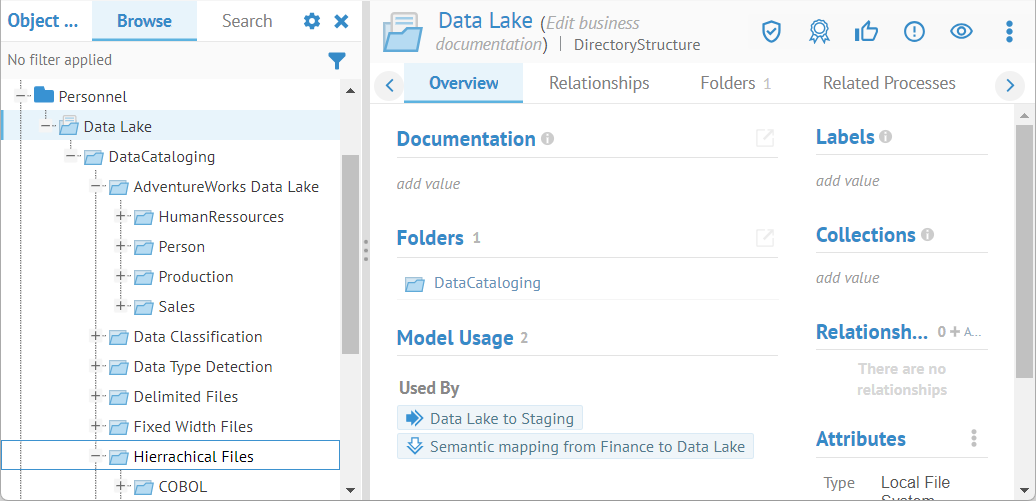Close the object browser panel
The width and height of the screenshot is (1036, 501).
pyautogui.click(x=341, y=21)
